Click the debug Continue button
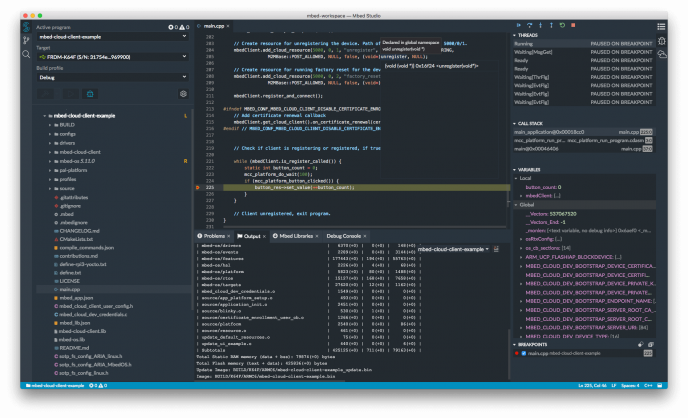This screenshot has width=688, height=418. (518, 23)
